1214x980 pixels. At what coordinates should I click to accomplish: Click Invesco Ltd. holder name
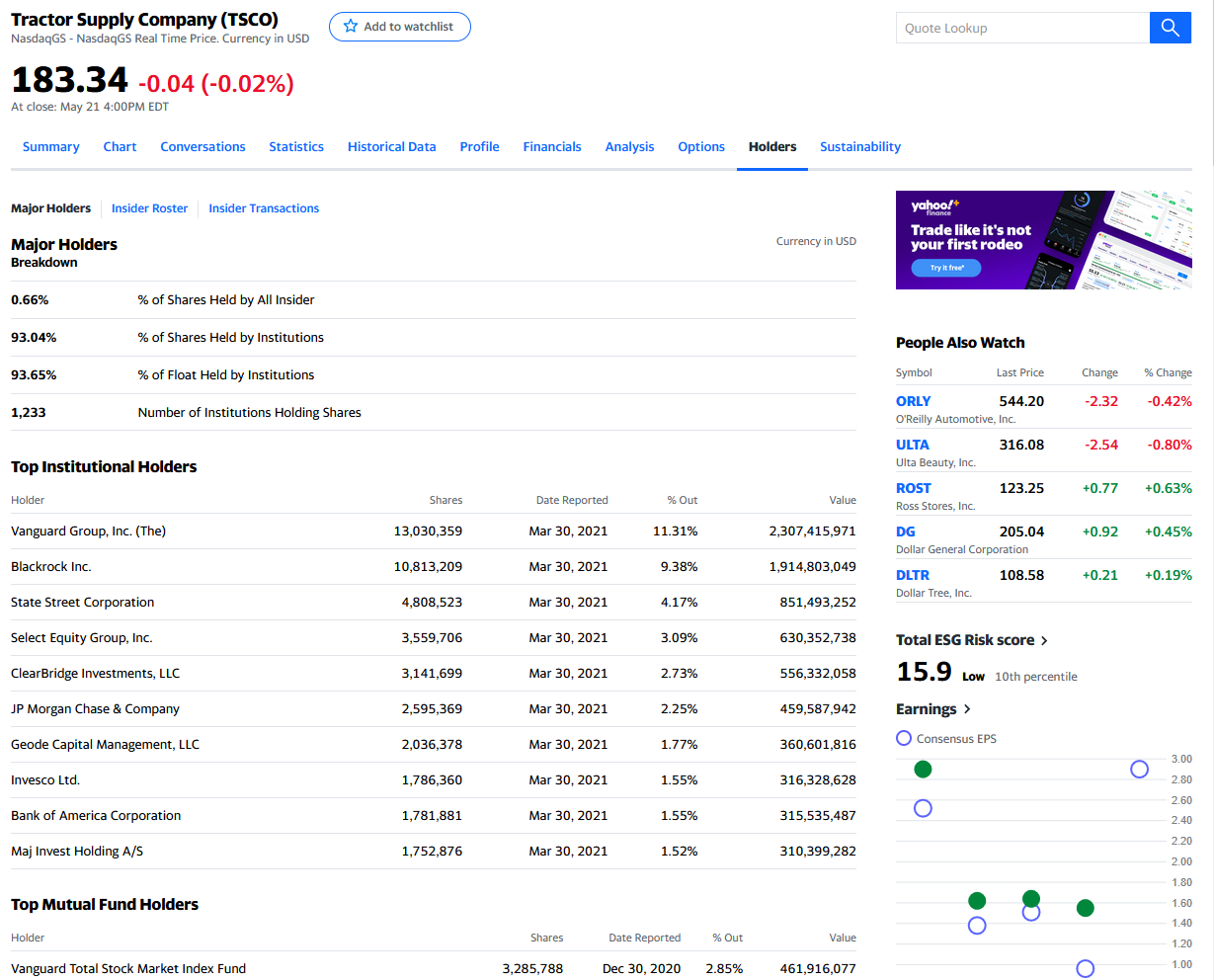pyautogui.click(x=45, y=779)
